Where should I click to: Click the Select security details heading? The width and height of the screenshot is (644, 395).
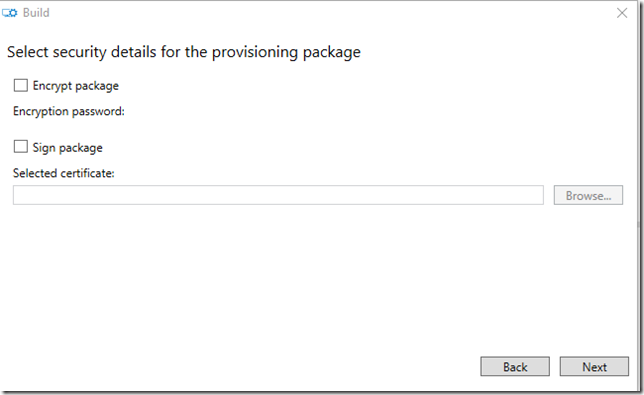(x=184, y=53)
